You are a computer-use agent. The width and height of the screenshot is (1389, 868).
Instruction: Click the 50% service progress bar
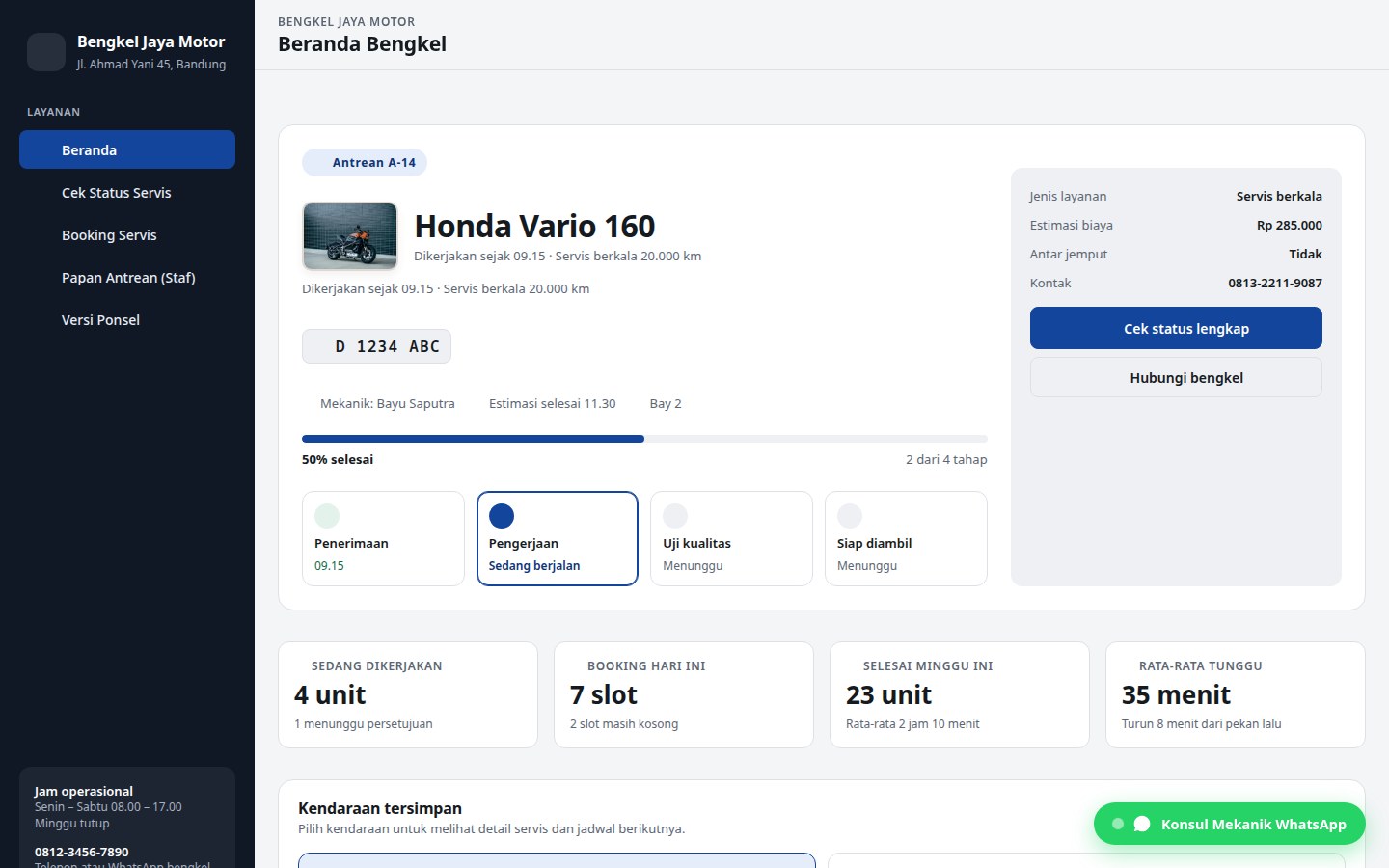644,439
